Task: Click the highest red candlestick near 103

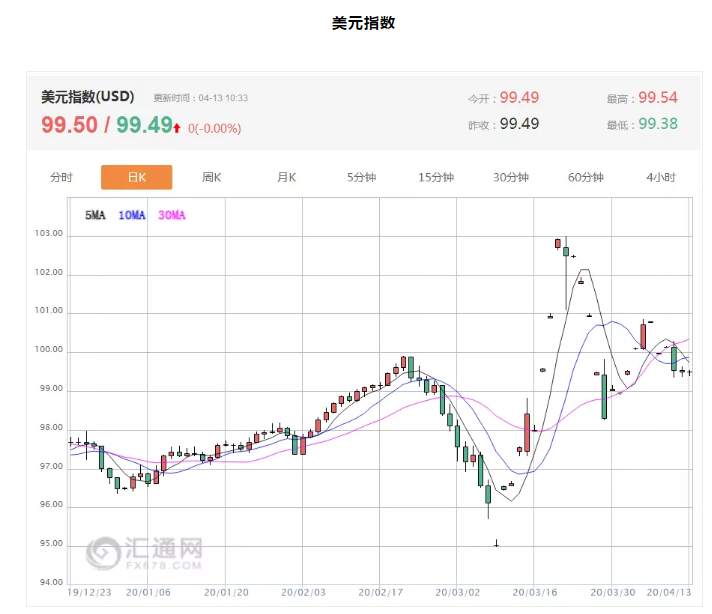Action: pos(558,244)
